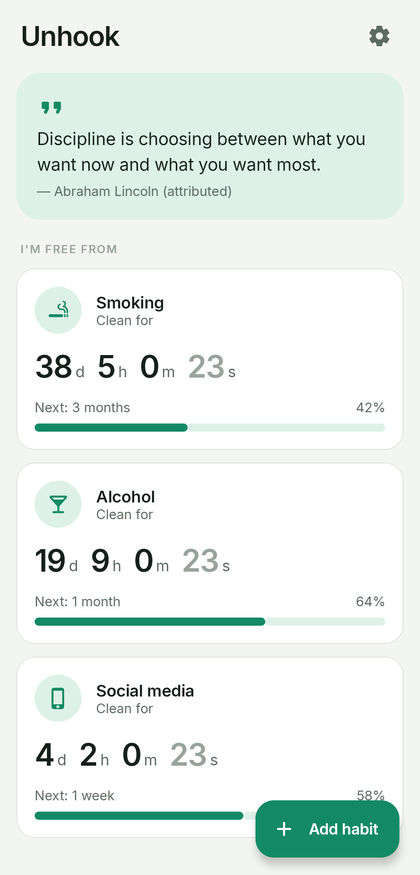Tap the Alcohol 19 days counter

56,561
